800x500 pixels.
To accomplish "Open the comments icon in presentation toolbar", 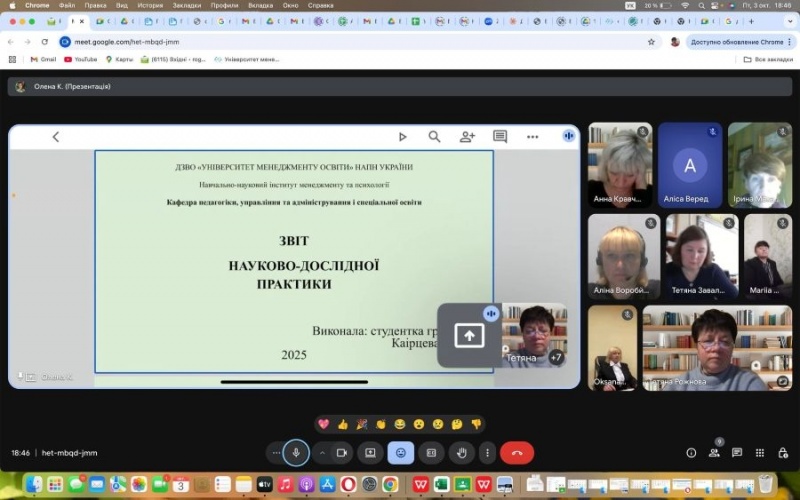I will point(500,137).
